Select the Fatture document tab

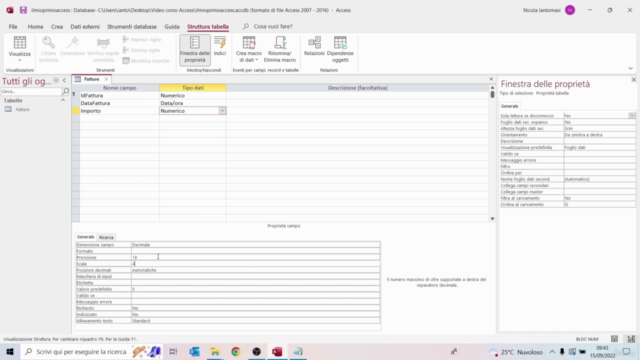[x=91, y=79]
